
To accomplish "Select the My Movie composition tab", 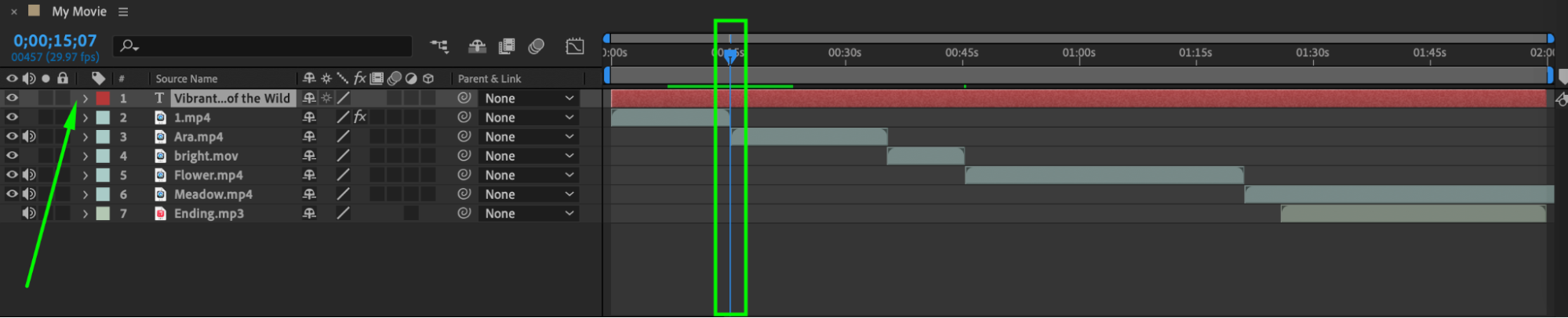I will [x=78, y=12].
